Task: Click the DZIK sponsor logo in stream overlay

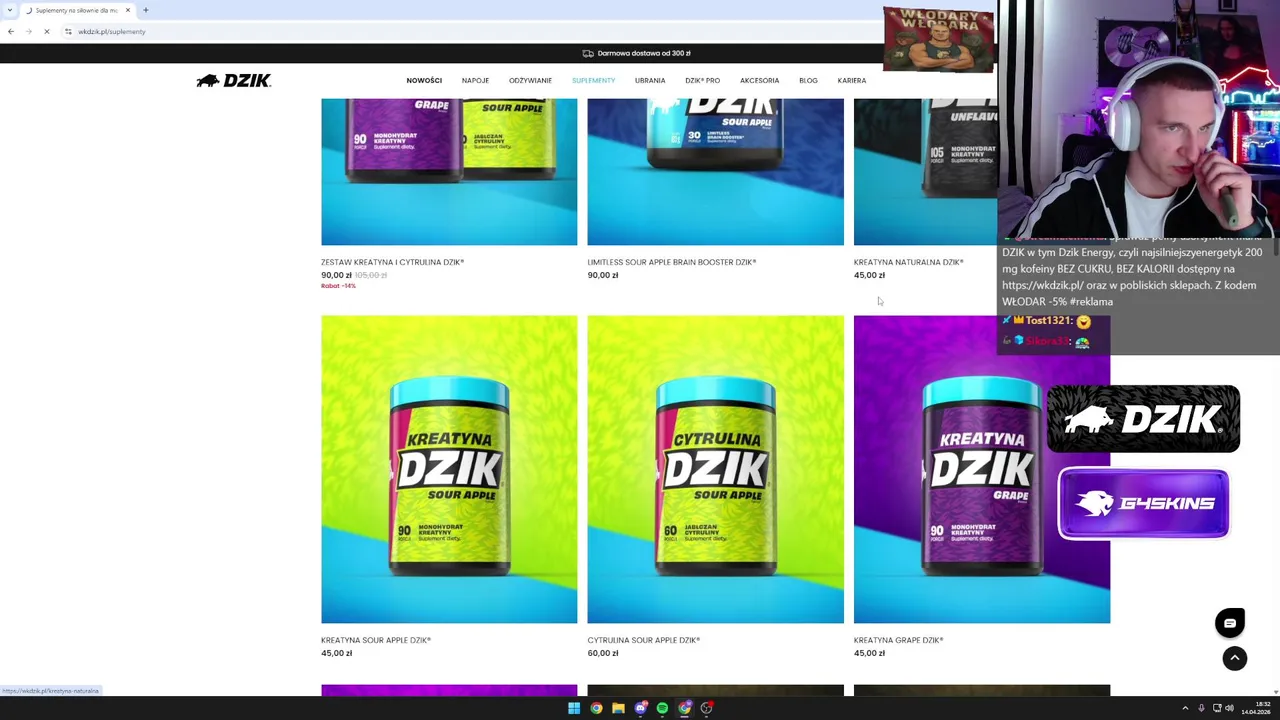Action: pos(1143,419)
